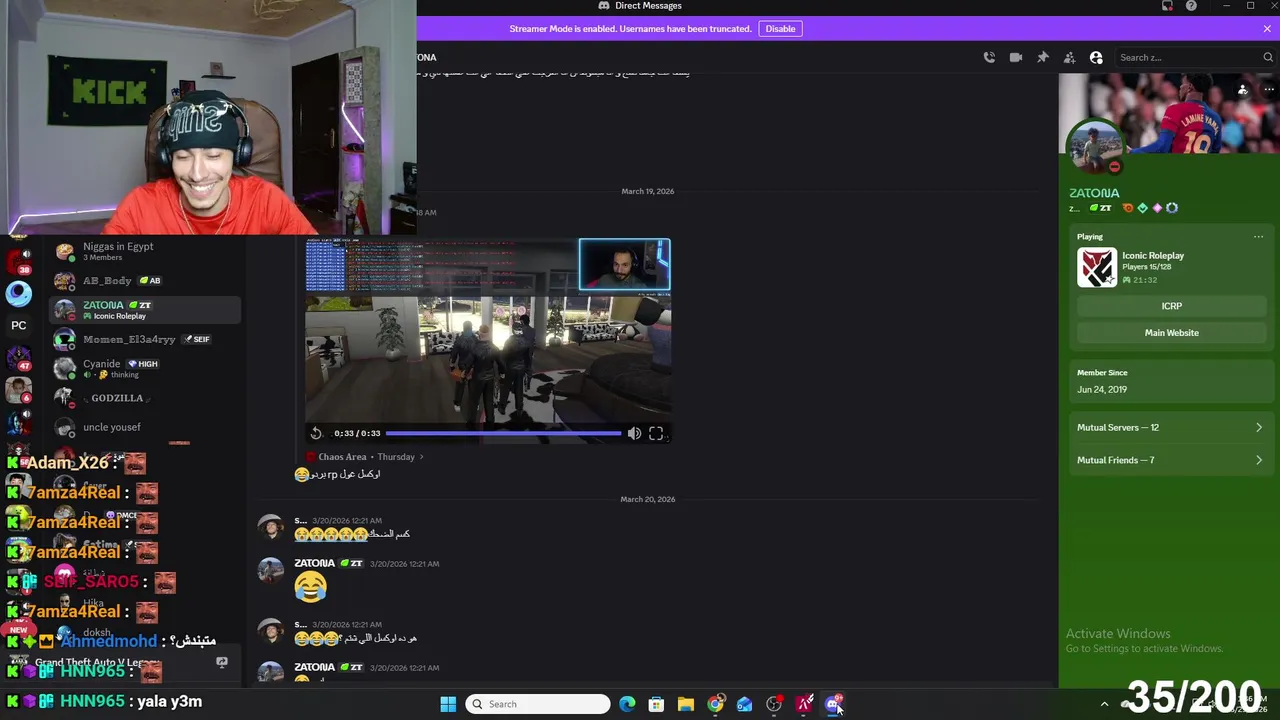1280x720 pixels.
Task: Start a voice call with ZATONA
Action: click(x=989, y=57)
